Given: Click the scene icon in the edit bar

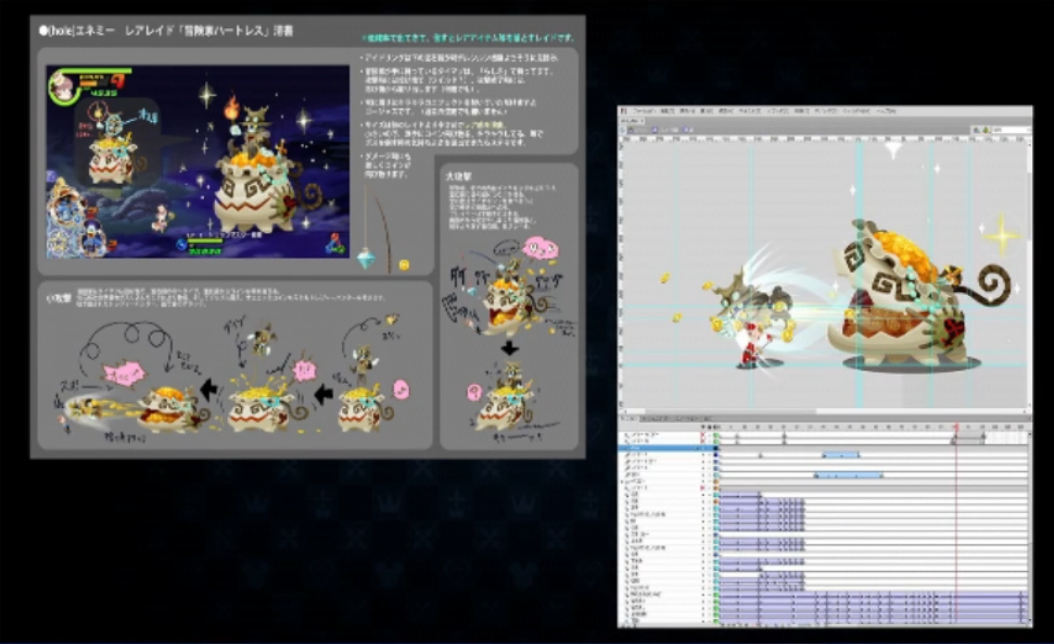Looking at the screenshot, I should 631,130.
